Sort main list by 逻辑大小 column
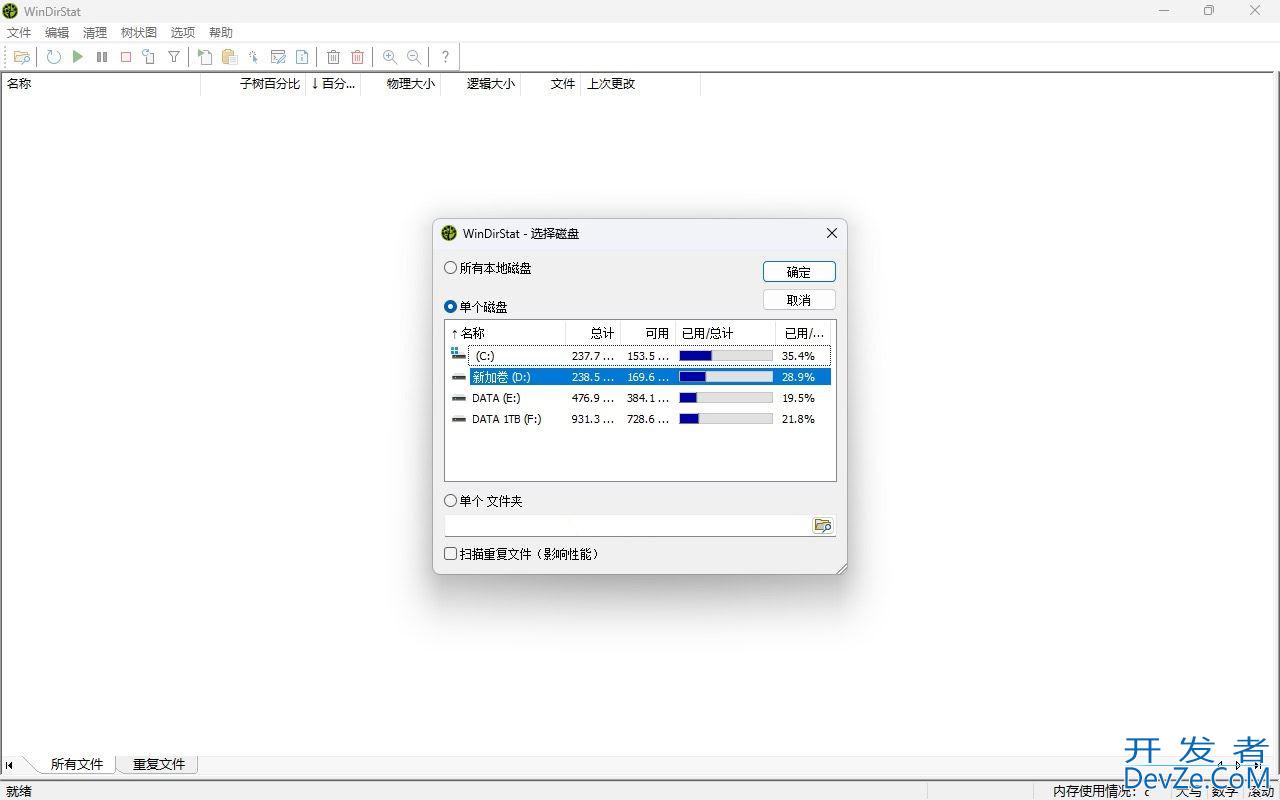The height and width of the screenshot is (800, 1280). click(480, 84)
